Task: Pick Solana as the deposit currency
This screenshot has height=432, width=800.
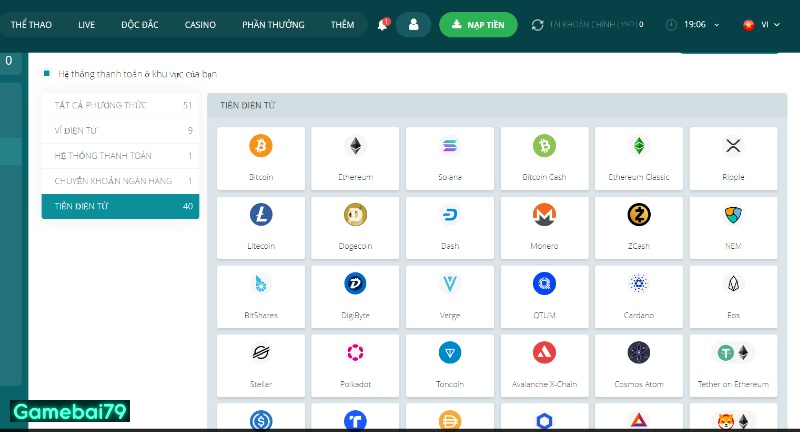Action: [x=449, y=146]
